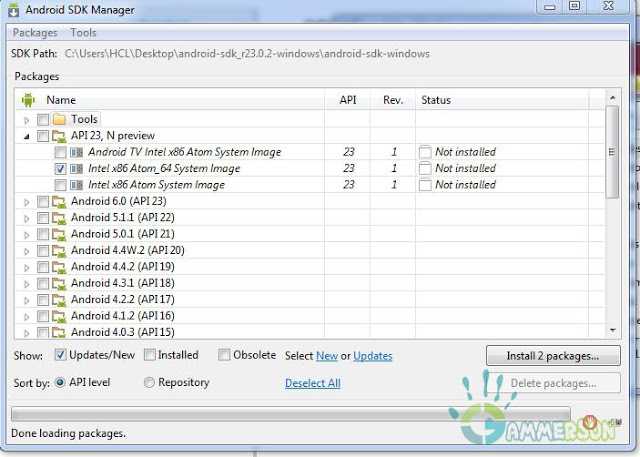Screen dimensions: 640x457
Task: Collapse the API 23, N preview node
Action: point(27,136)
